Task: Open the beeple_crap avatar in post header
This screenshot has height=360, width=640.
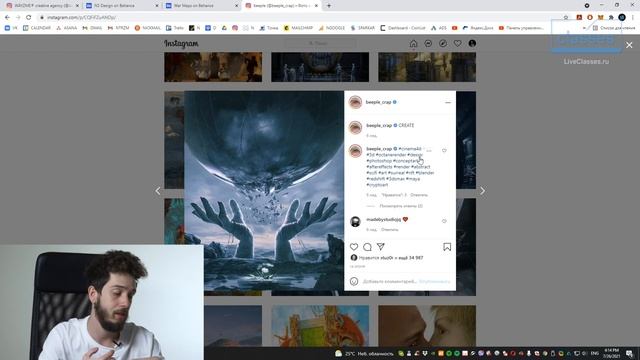Action: tap(356, 102)
